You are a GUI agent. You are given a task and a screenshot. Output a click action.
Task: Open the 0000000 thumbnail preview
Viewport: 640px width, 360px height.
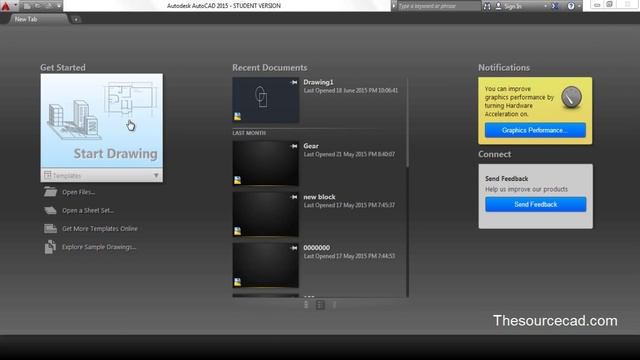pyautogui.click(x=266, y=265)
